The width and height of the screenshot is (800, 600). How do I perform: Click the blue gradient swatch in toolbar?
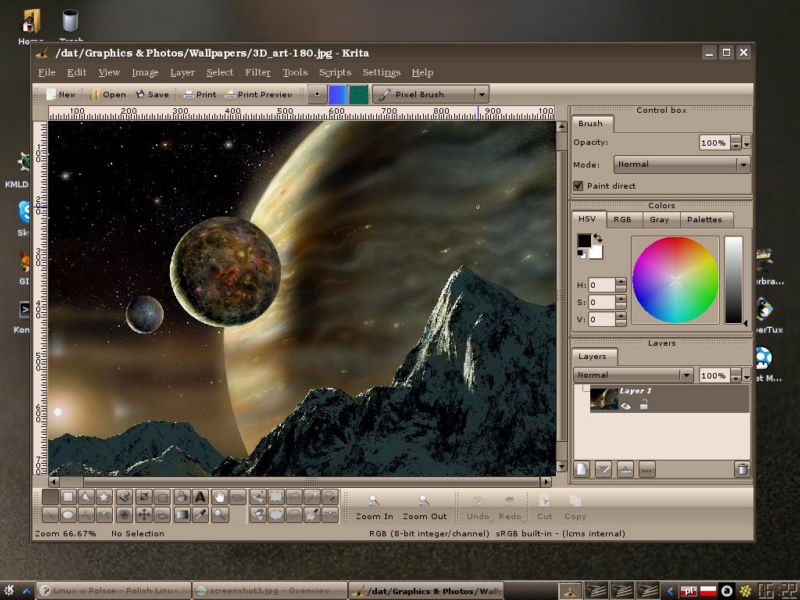(x=337, y=94)
